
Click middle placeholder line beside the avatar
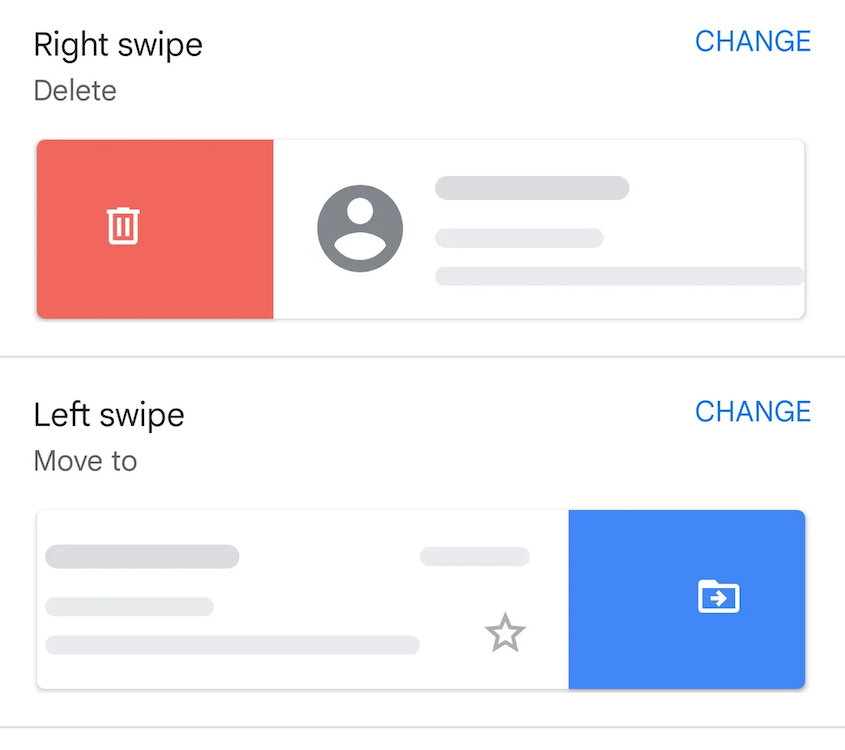[519, 238]
